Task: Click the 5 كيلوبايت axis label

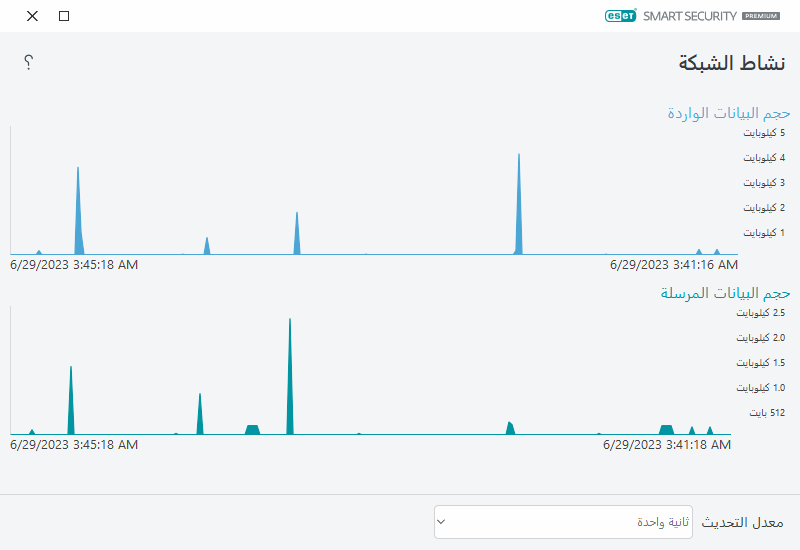Action: 763,133
